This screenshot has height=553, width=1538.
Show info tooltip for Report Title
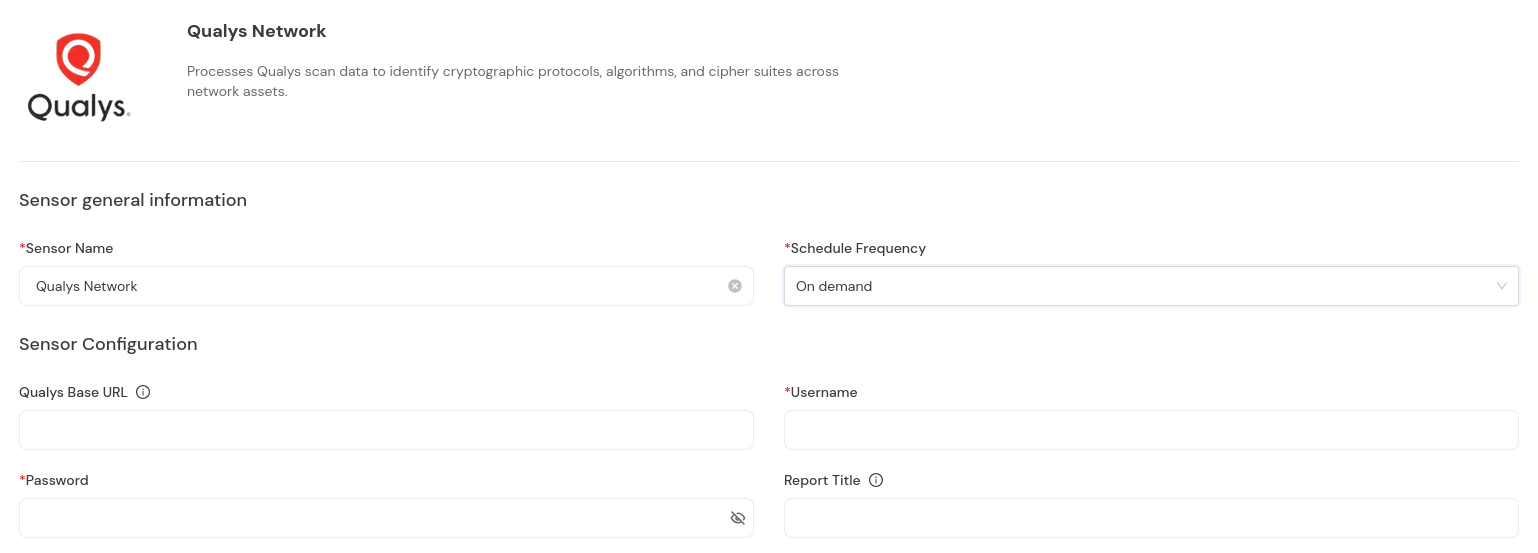tap(876, 480)
